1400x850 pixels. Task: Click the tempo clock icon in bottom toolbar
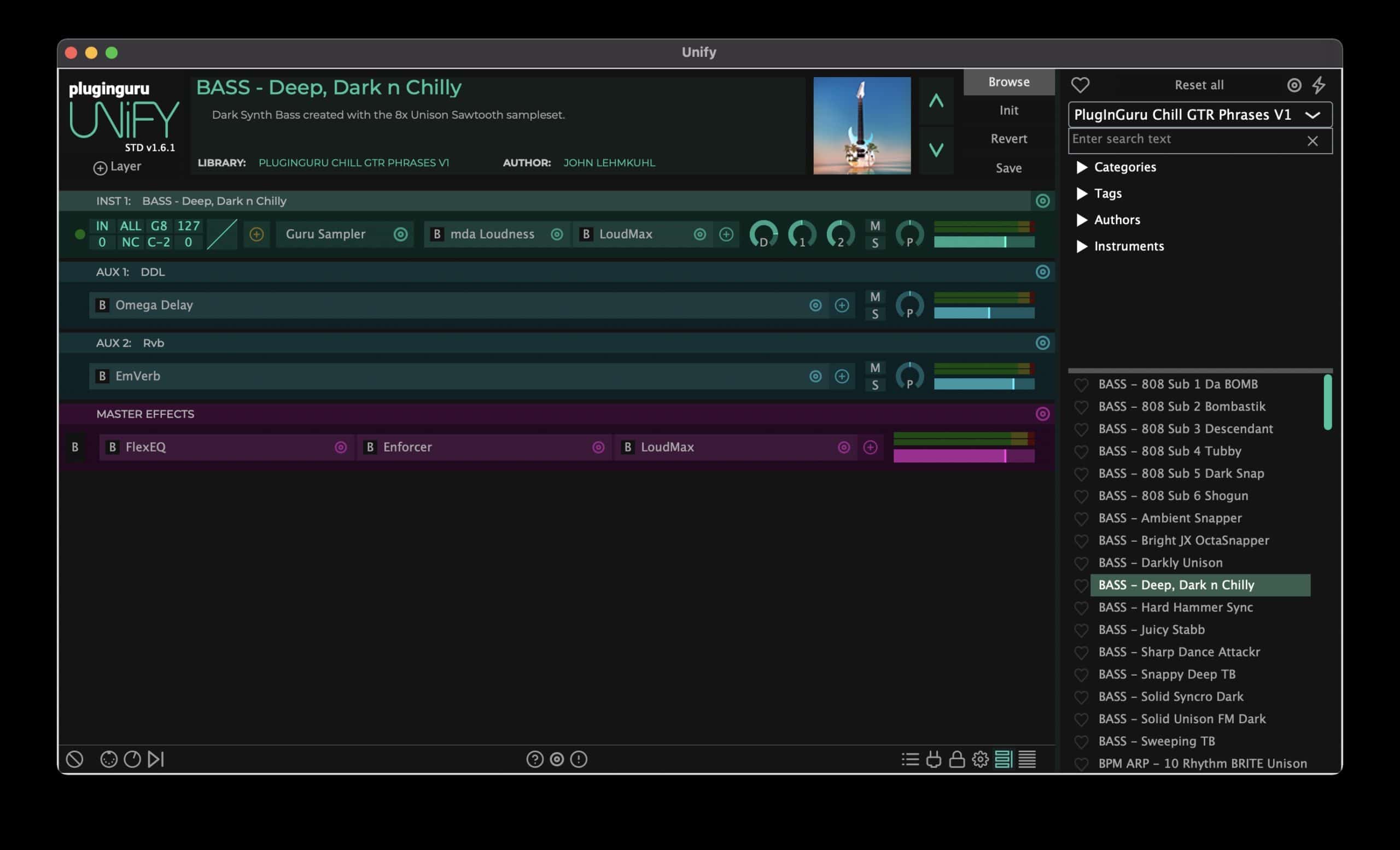pos(132,759)
